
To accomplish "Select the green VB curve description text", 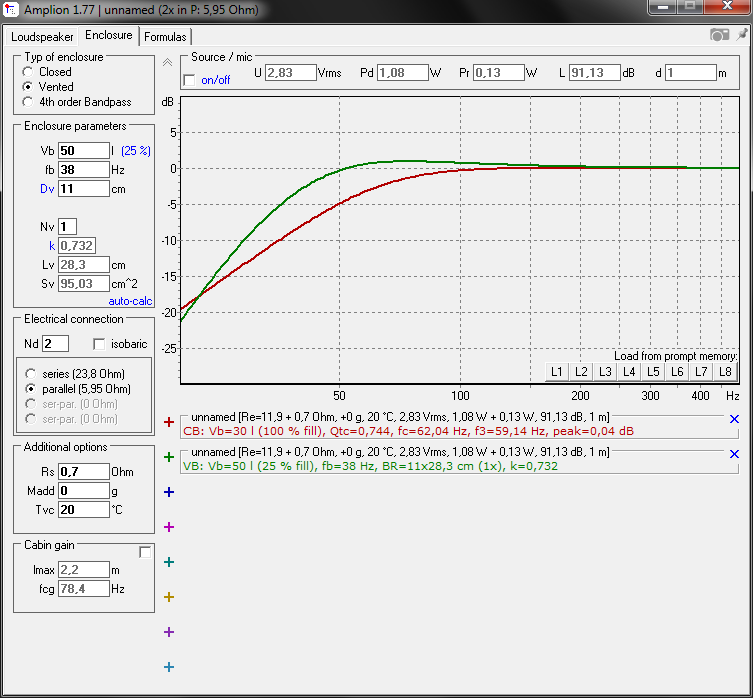I will (x=370, y=466).
